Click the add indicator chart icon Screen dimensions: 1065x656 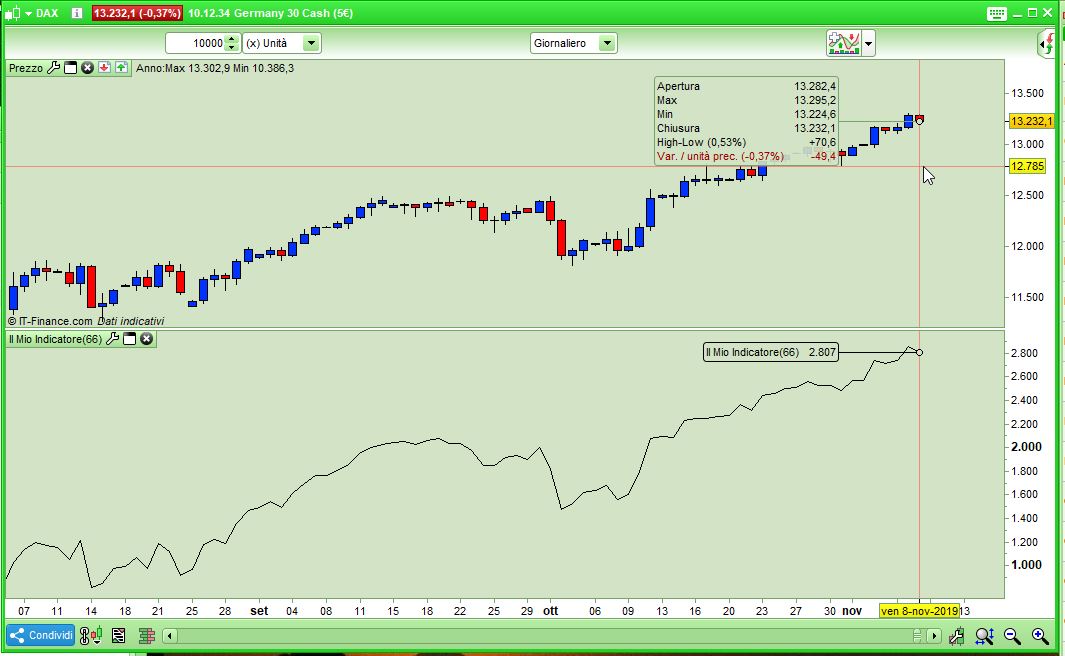pyautogui.click(x=844, y=43)
